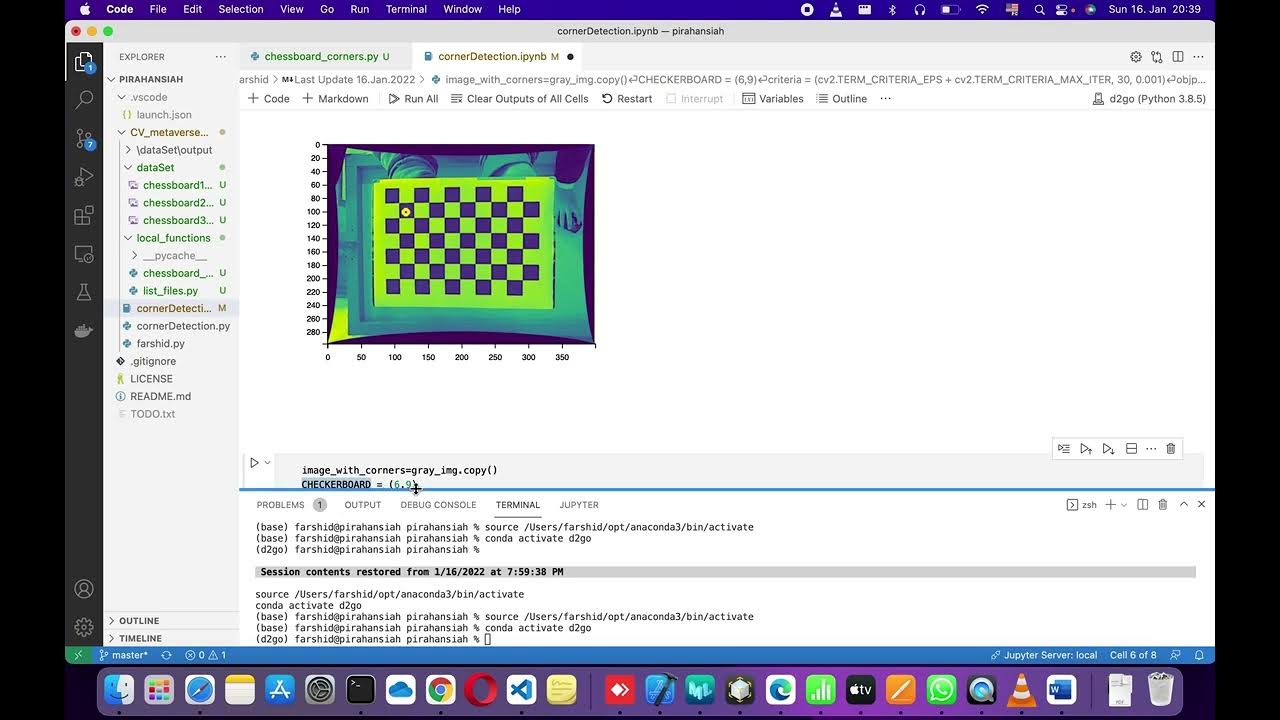Click Run All in notebook toolbar

(x=412, y=99)
